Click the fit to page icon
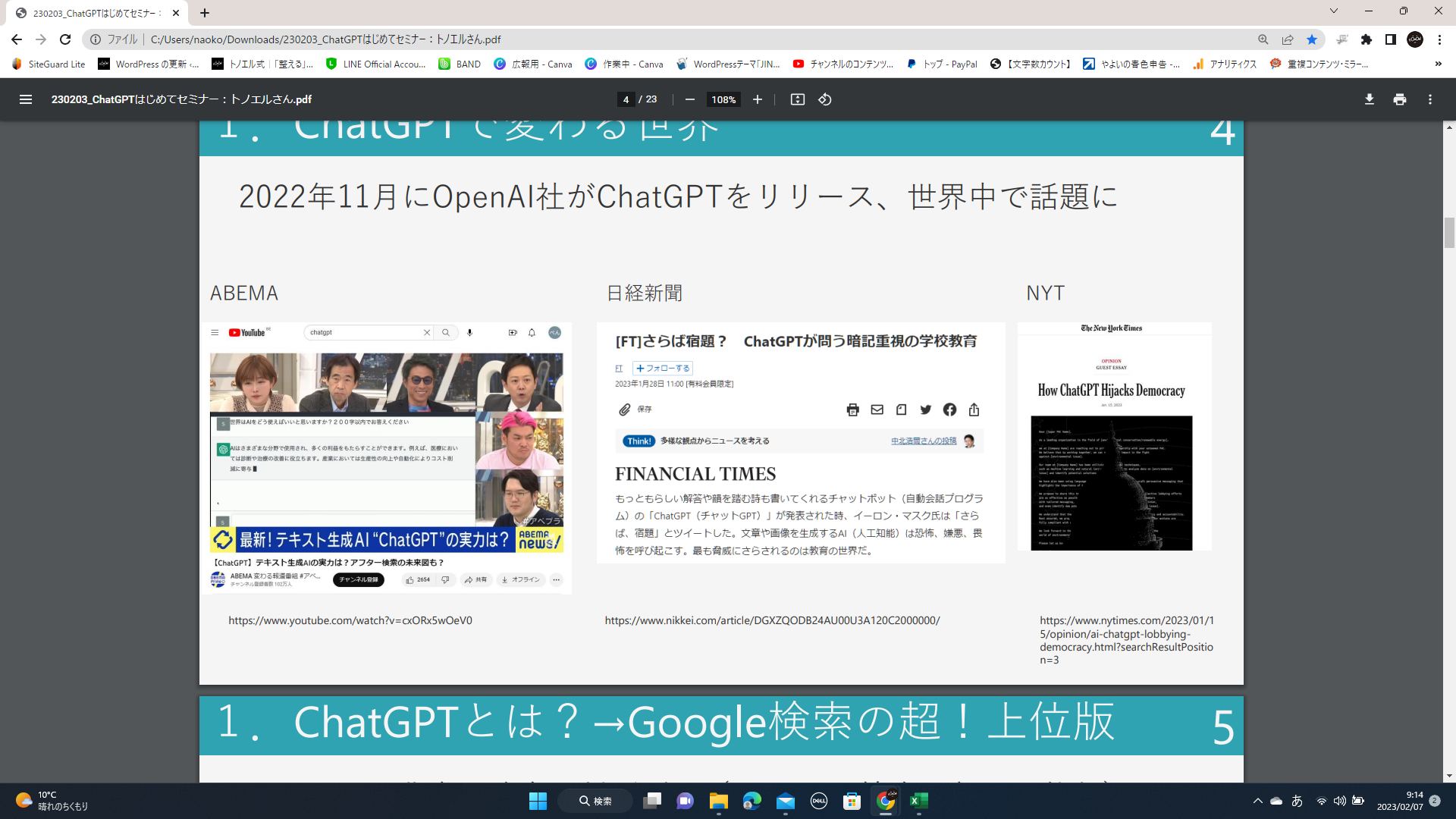This screenshot has width=1456, height=819. pyautogui.click(x=797, y=99)
